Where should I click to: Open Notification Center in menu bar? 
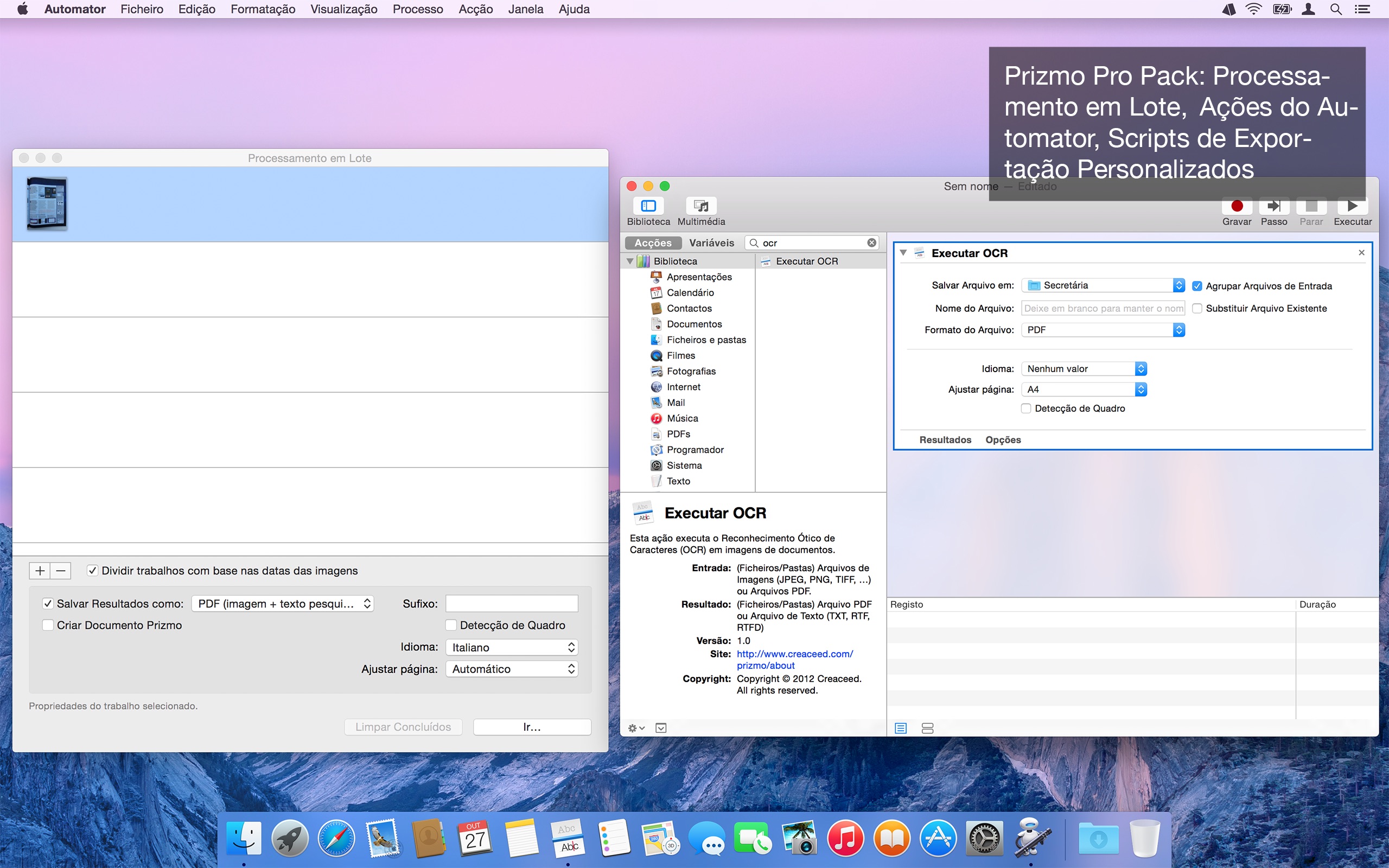1362,9
